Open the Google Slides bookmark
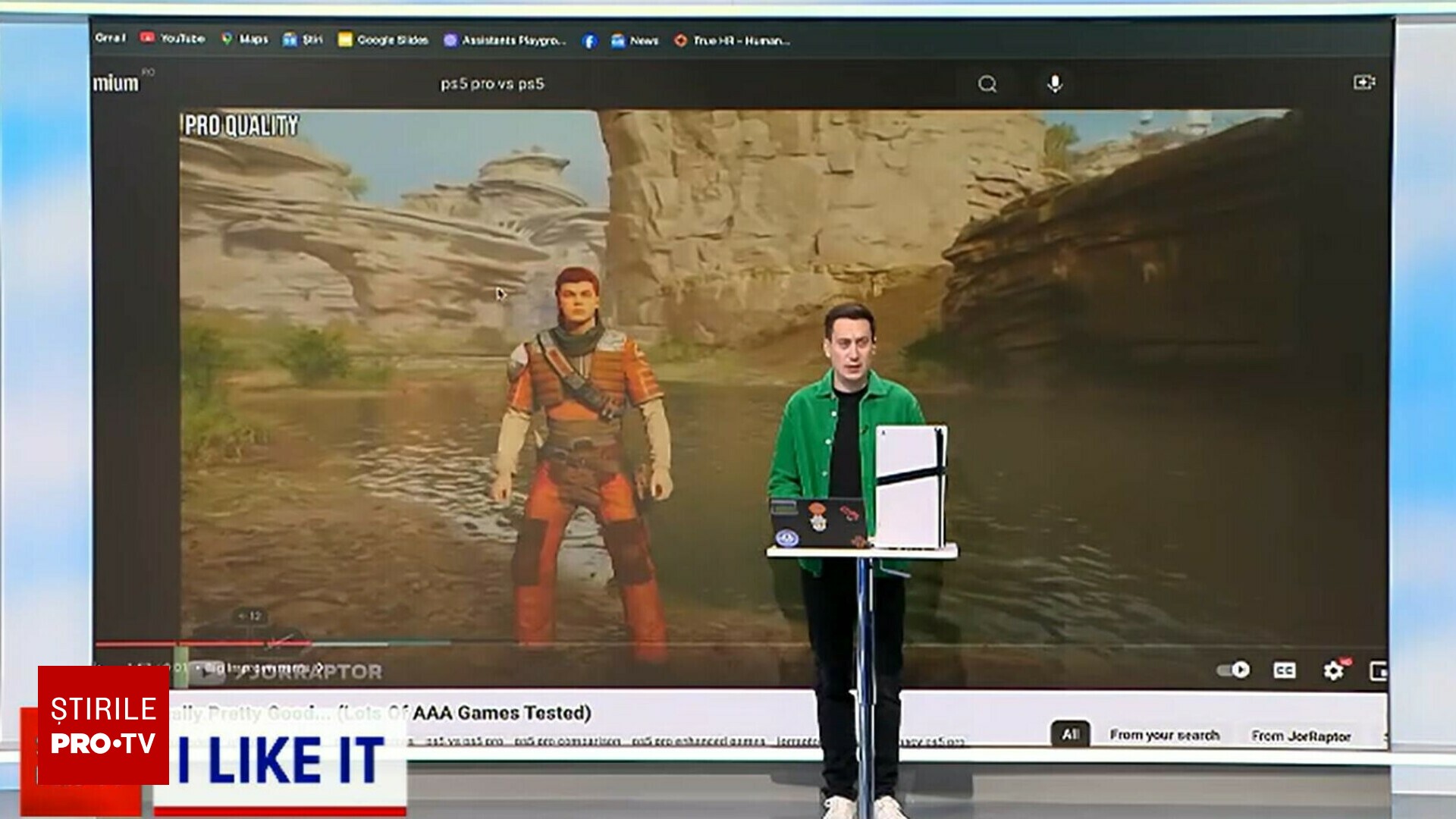This screenshot has width=1456, height=819. pos(383,39)
